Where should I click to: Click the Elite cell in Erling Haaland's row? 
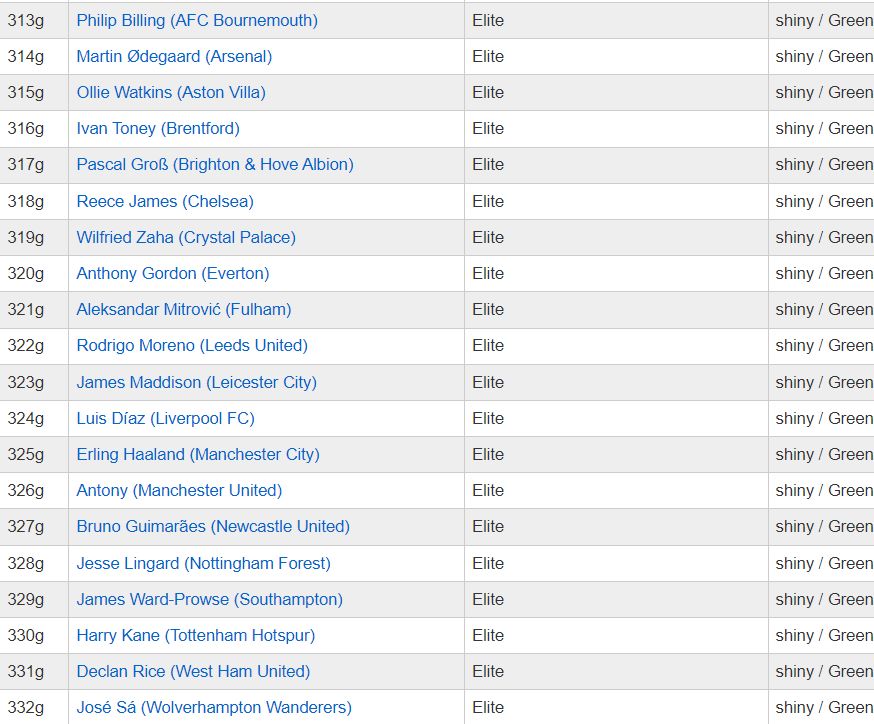[x=616, y=455]
